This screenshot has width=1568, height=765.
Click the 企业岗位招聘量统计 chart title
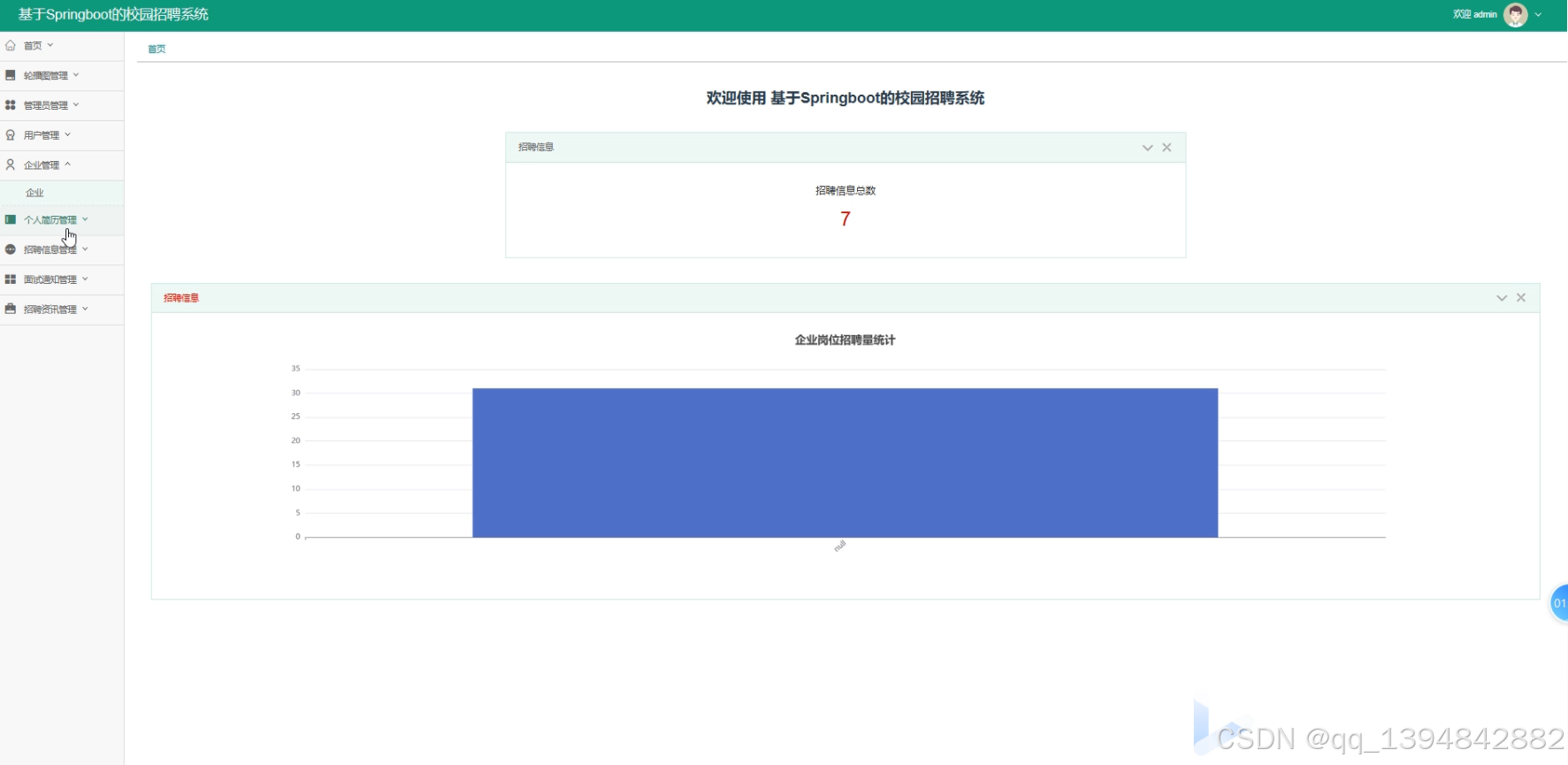click(845, 340)
